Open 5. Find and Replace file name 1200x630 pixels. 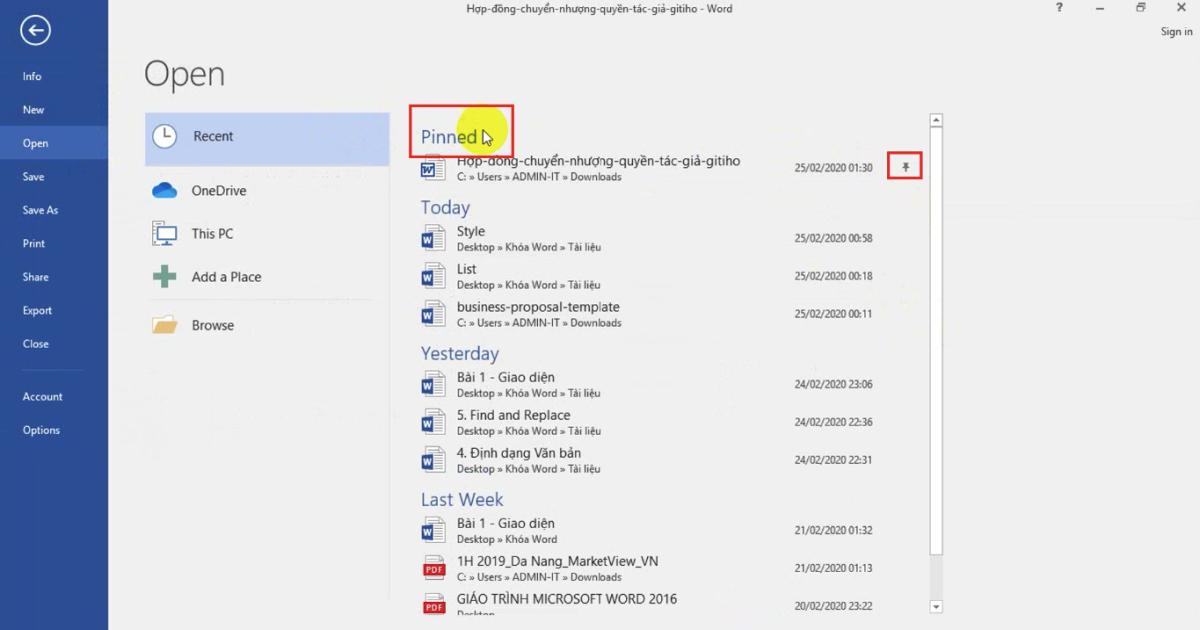pos(513,415)
